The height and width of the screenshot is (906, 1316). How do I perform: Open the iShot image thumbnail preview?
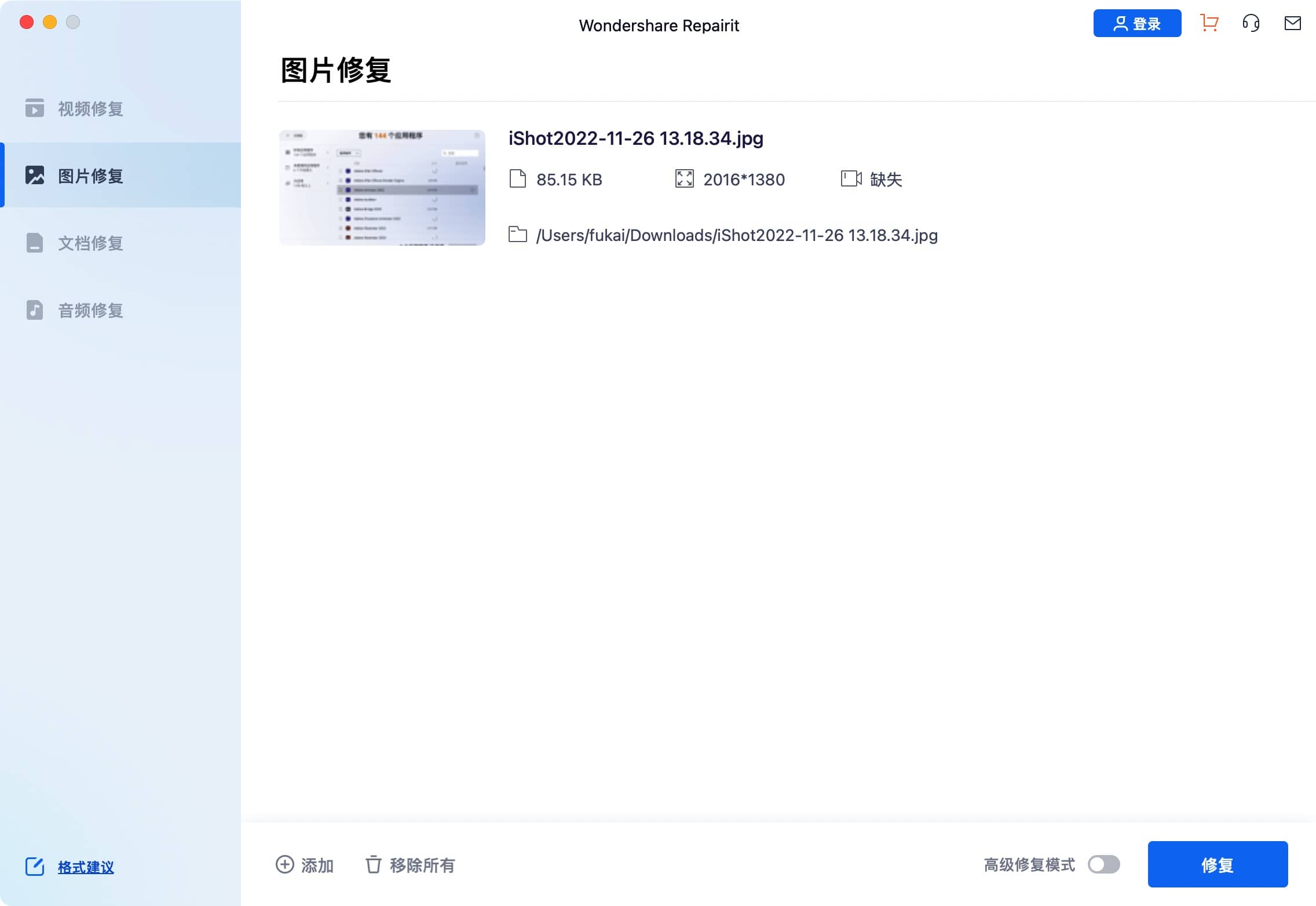pyautogui.click(x=382, y=188)
